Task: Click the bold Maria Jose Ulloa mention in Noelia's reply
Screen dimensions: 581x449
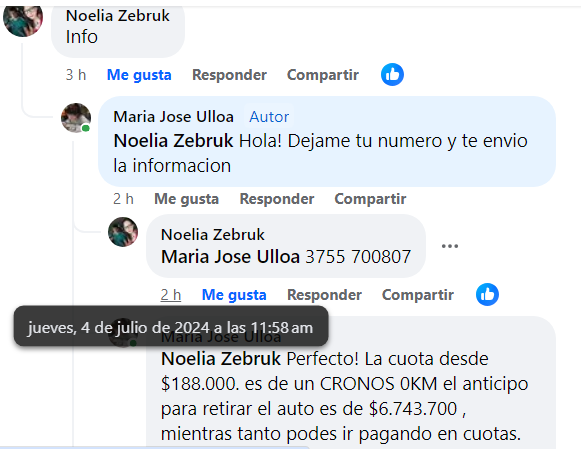Action: point(230,256)
